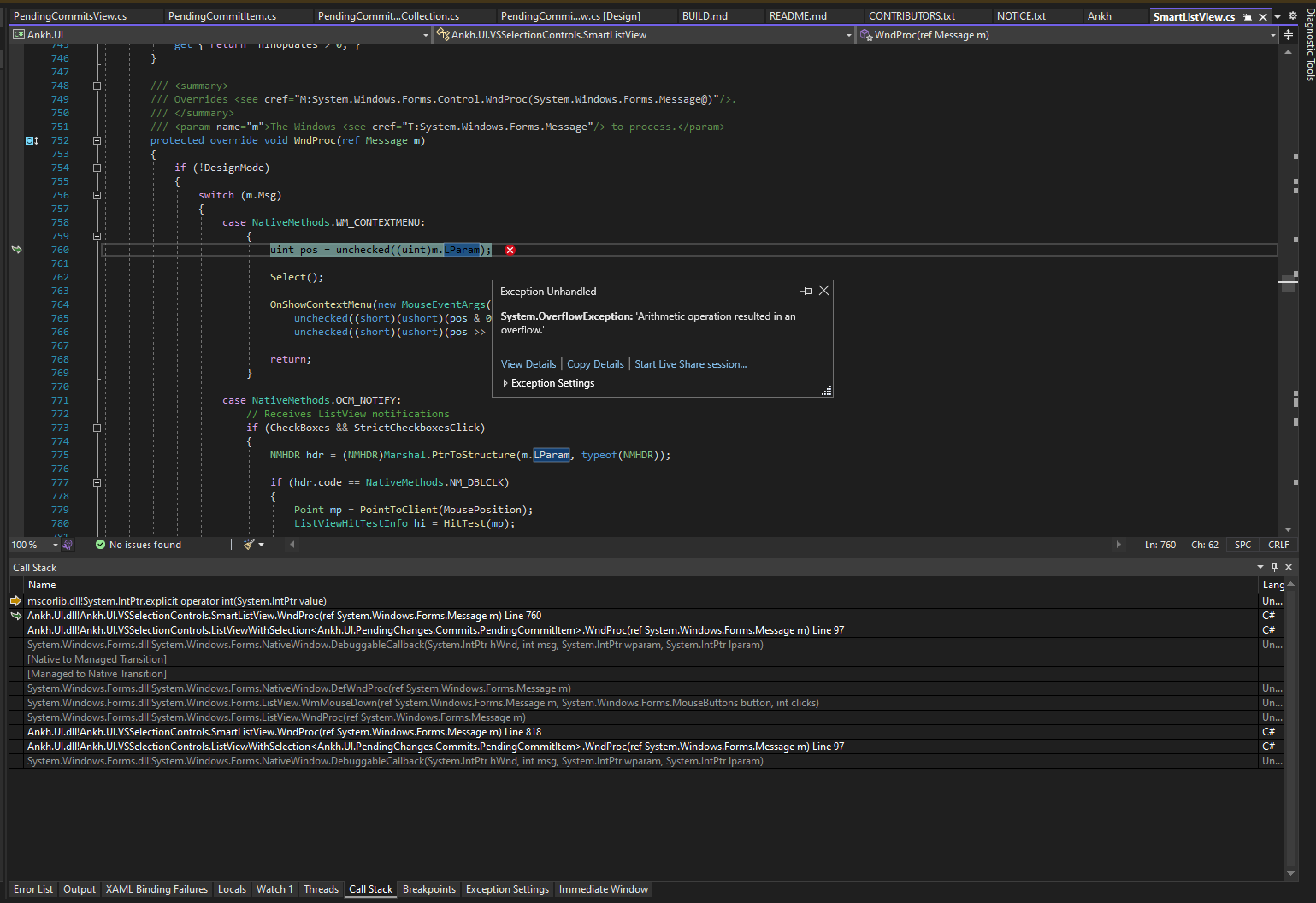Toggle the CRLF line ending indicator

pyautogui.click(x=1278, y=544)
